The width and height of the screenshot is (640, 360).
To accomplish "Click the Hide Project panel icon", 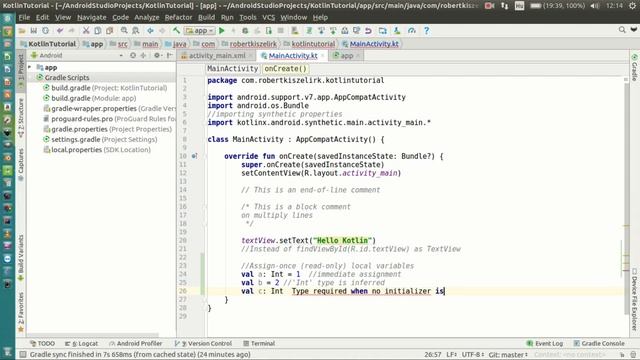I will pos(170,55).
